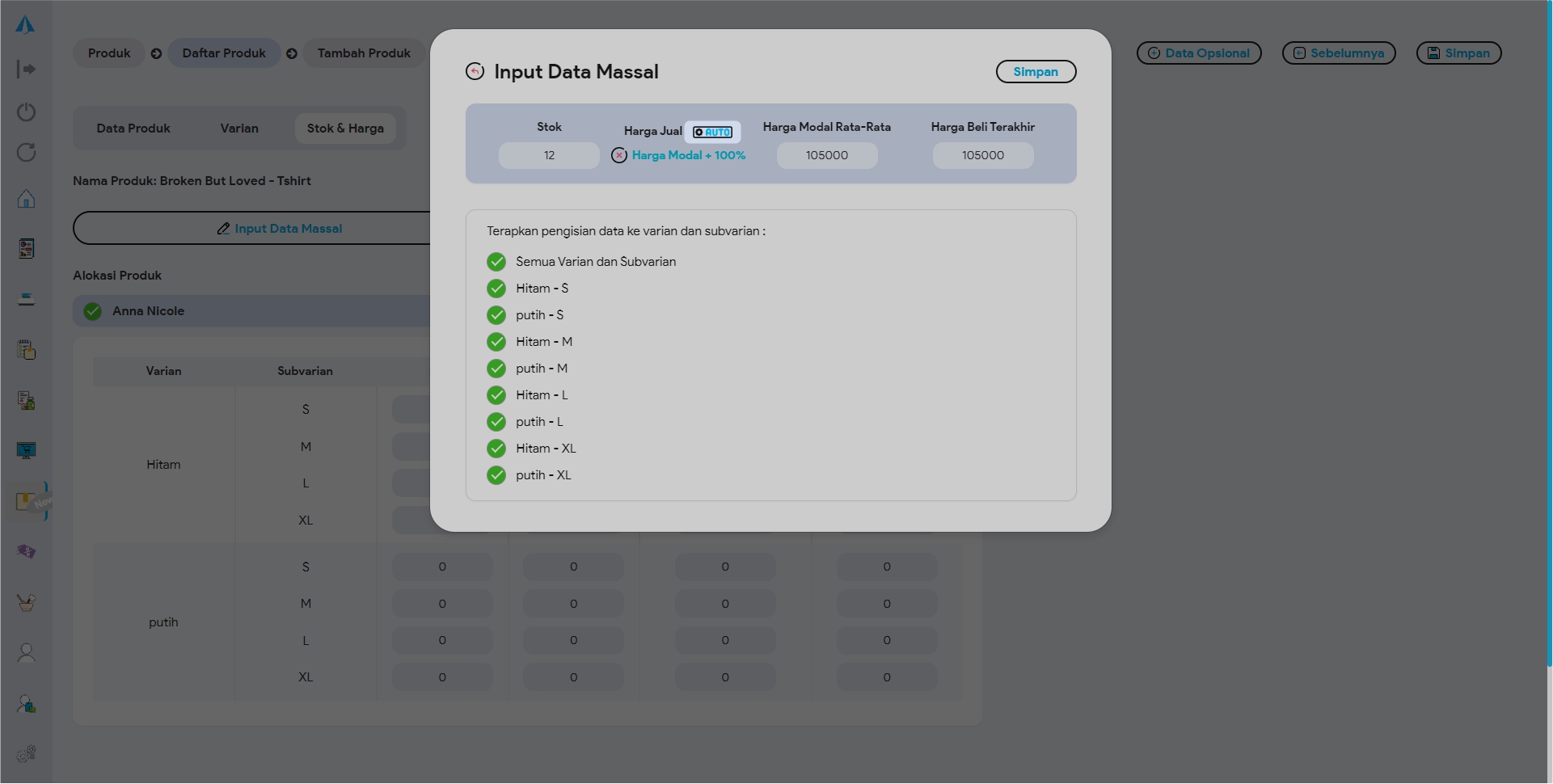
Task: Uncheck Semua Varian dan Subvarian
Action: coord(496,262)
